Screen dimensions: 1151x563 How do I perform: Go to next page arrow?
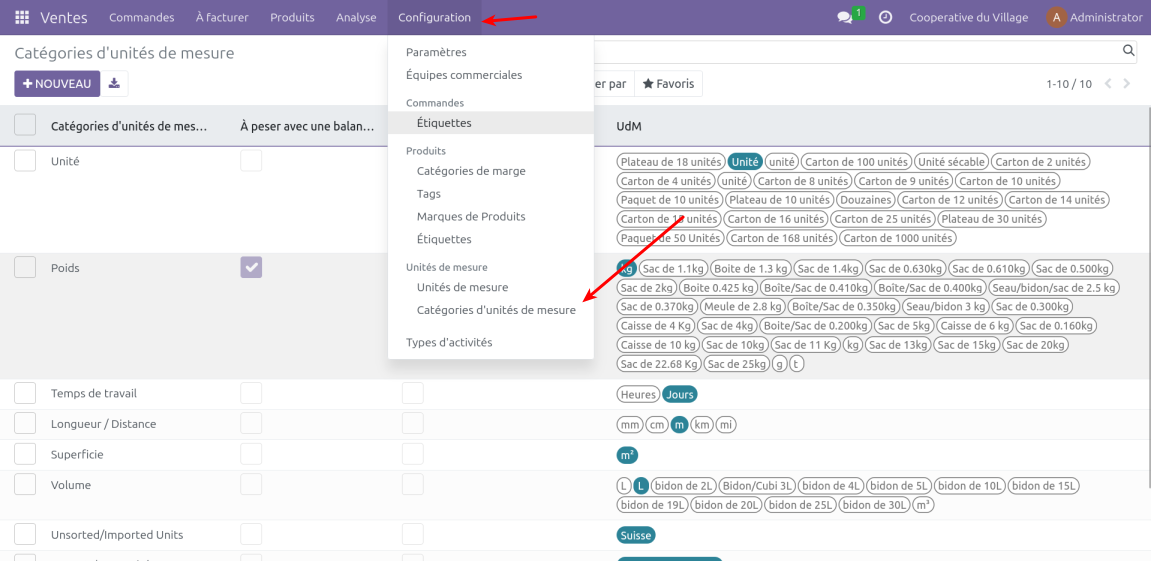tap(1127, 84)
